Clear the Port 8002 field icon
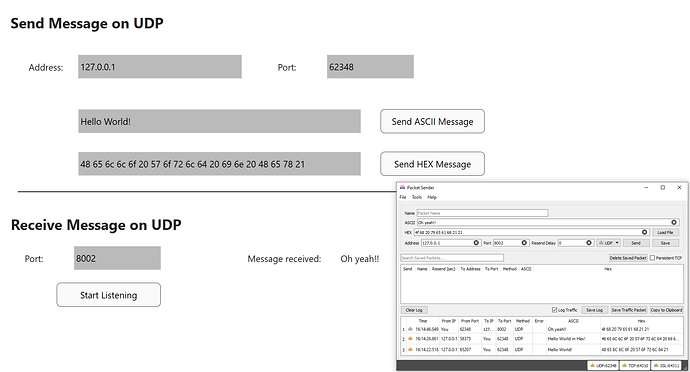The image size is (690, 372). (524, 243)
